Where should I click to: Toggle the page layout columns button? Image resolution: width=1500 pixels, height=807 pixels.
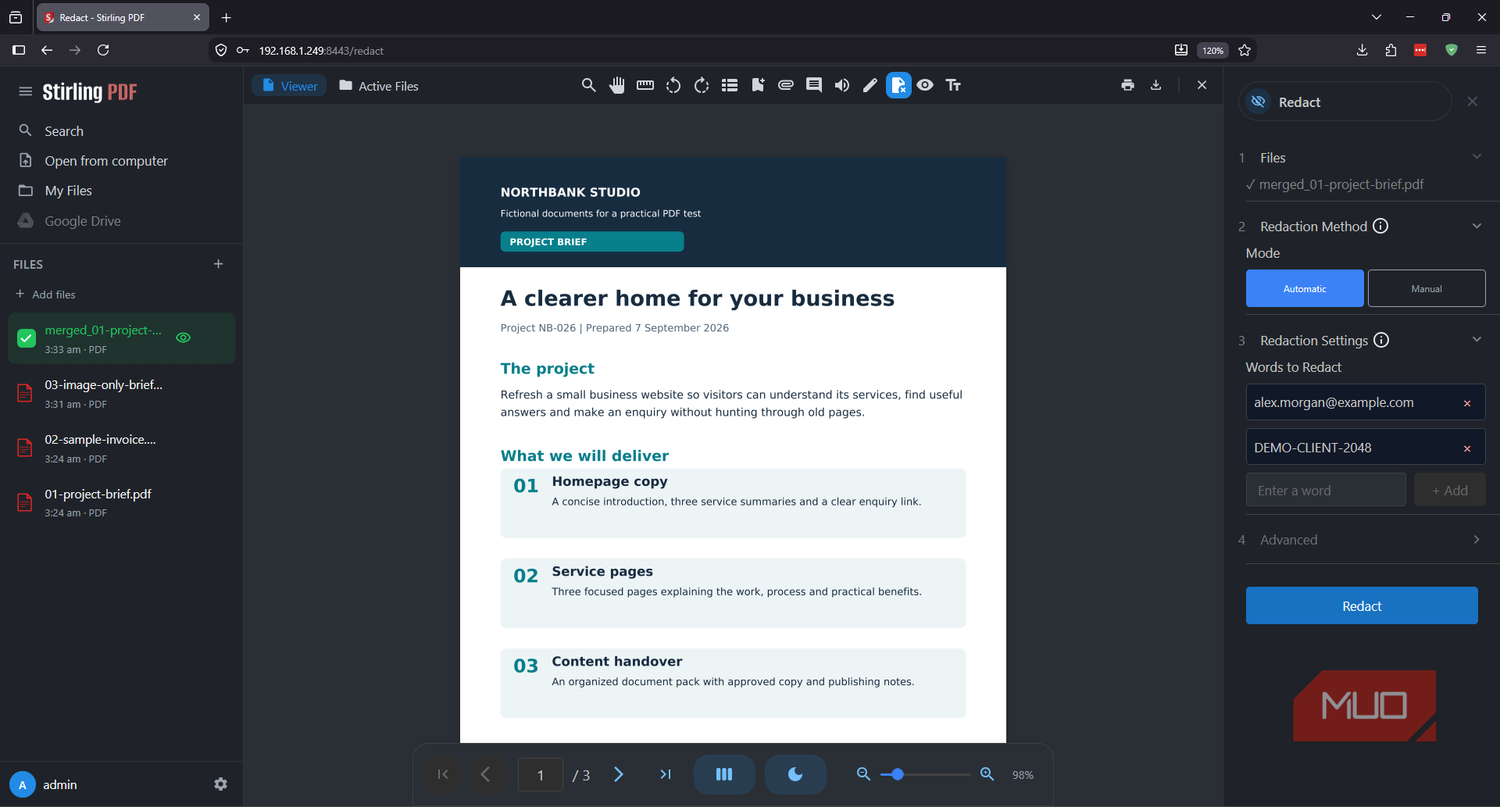(725, 775)
